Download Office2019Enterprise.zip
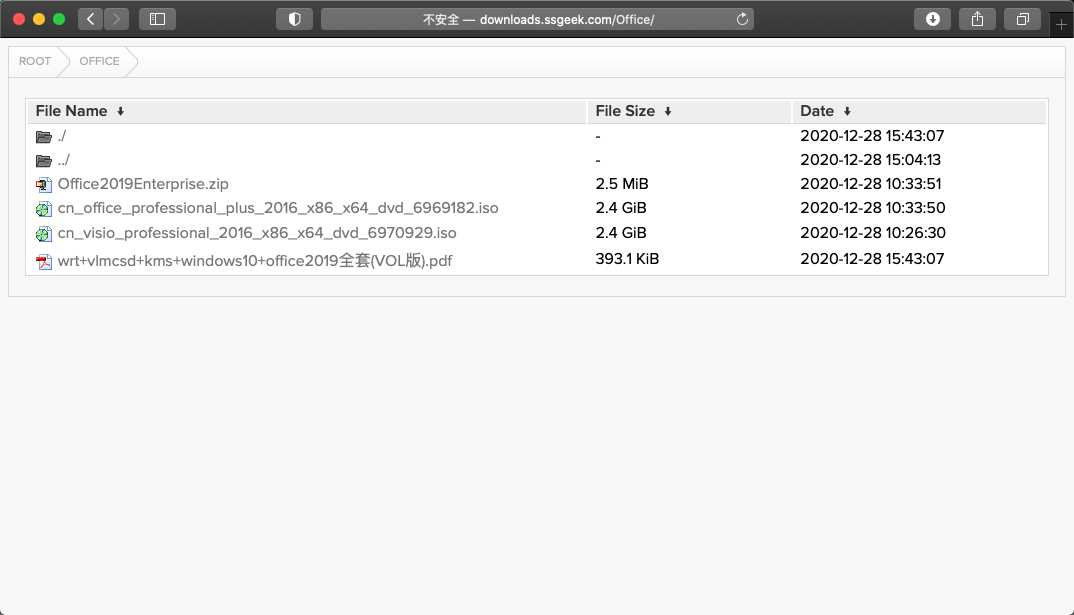This screenshot has width=1074, height=615. tap(143, 184)
